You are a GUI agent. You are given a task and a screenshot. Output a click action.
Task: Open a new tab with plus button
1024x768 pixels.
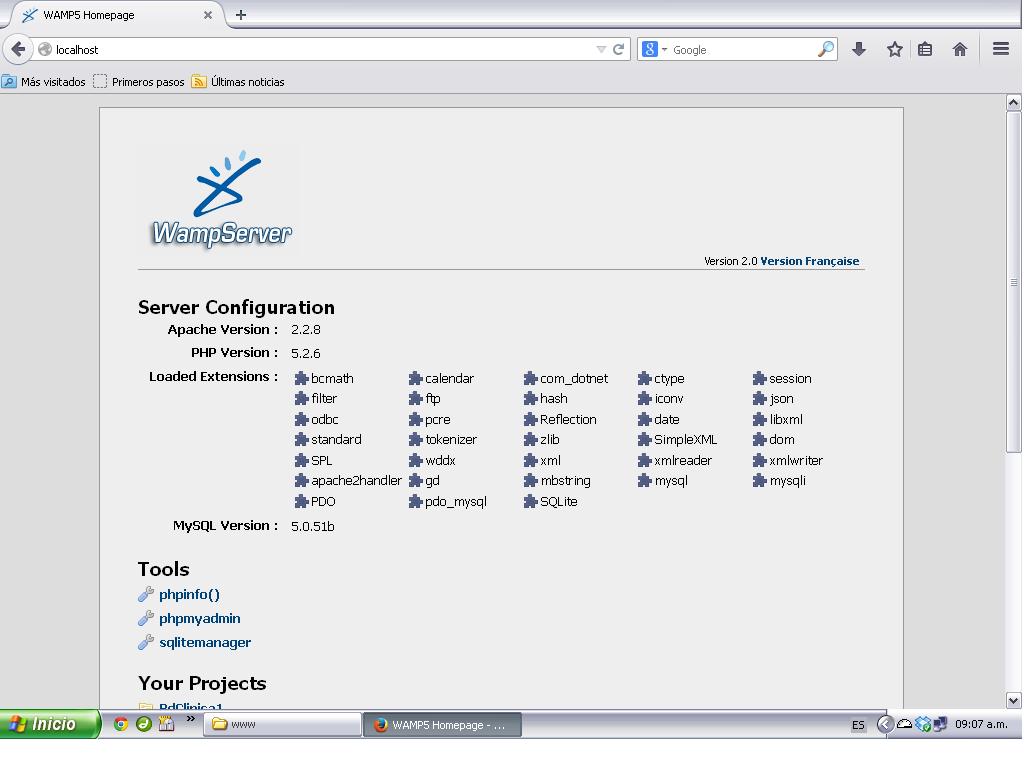pos(241,14)
